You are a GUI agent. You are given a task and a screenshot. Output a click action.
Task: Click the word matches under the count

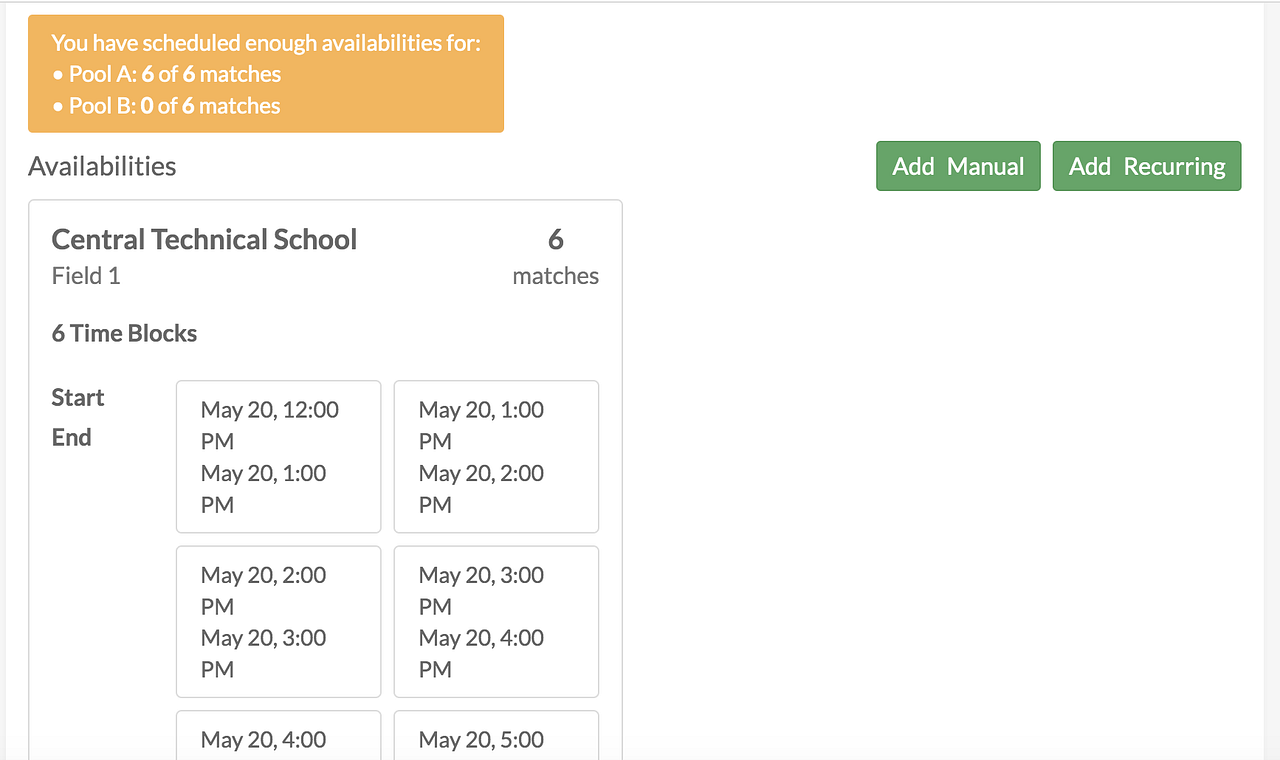[x=555, y=276]
